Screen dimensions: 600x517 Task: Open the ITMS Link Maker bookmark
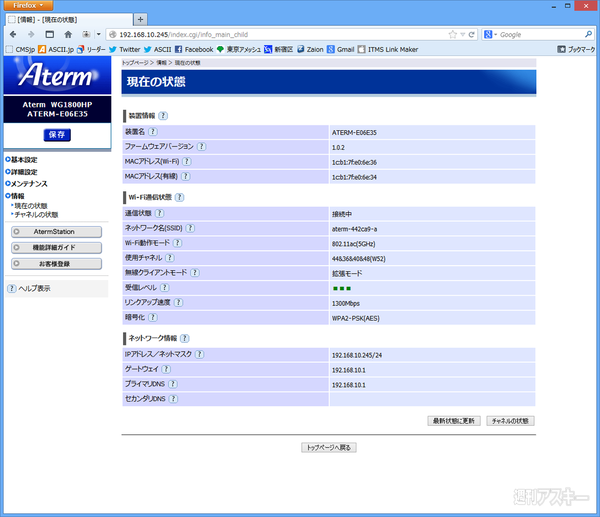coord(388,49)
